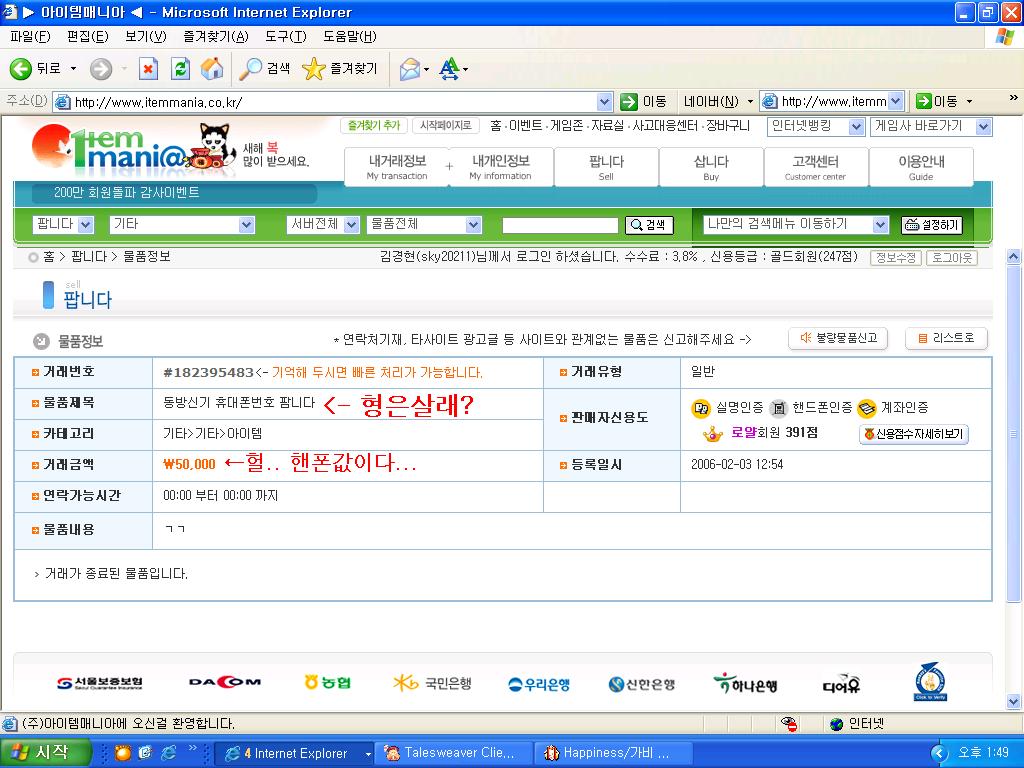Click the Click-to-Verify seal icon
Viewport: 1024px width, 768px height.
tap(930, 682)
